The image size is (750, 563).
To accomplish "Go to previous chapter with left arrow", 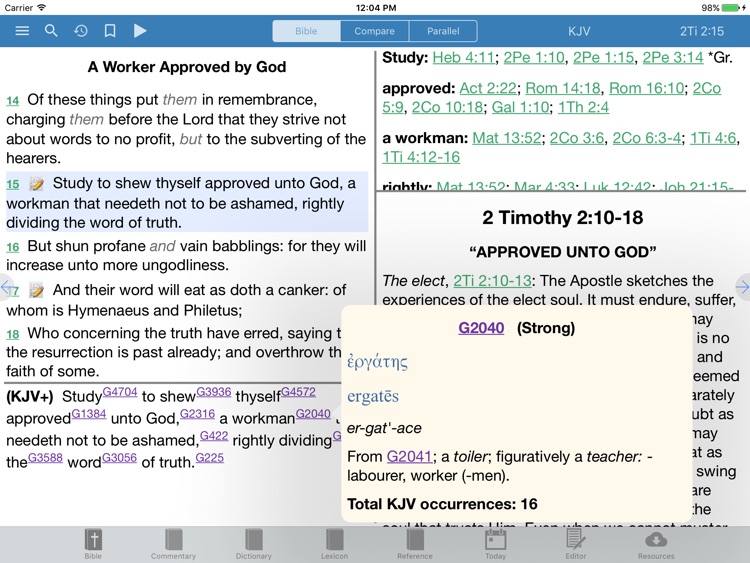I will pos(6,287).
